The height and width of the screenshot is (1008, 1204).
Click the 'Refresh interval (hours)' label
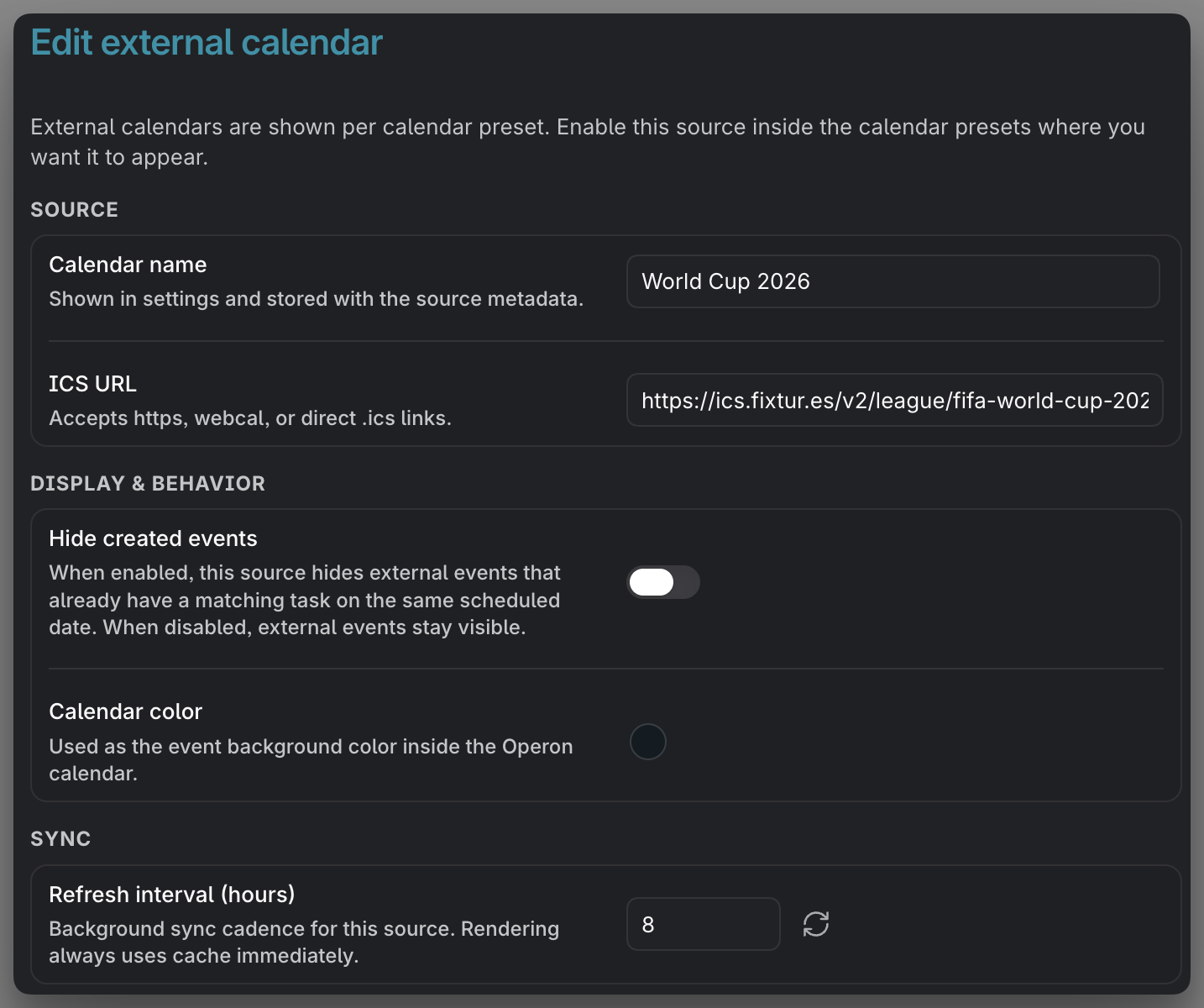[x=172, y=895]
